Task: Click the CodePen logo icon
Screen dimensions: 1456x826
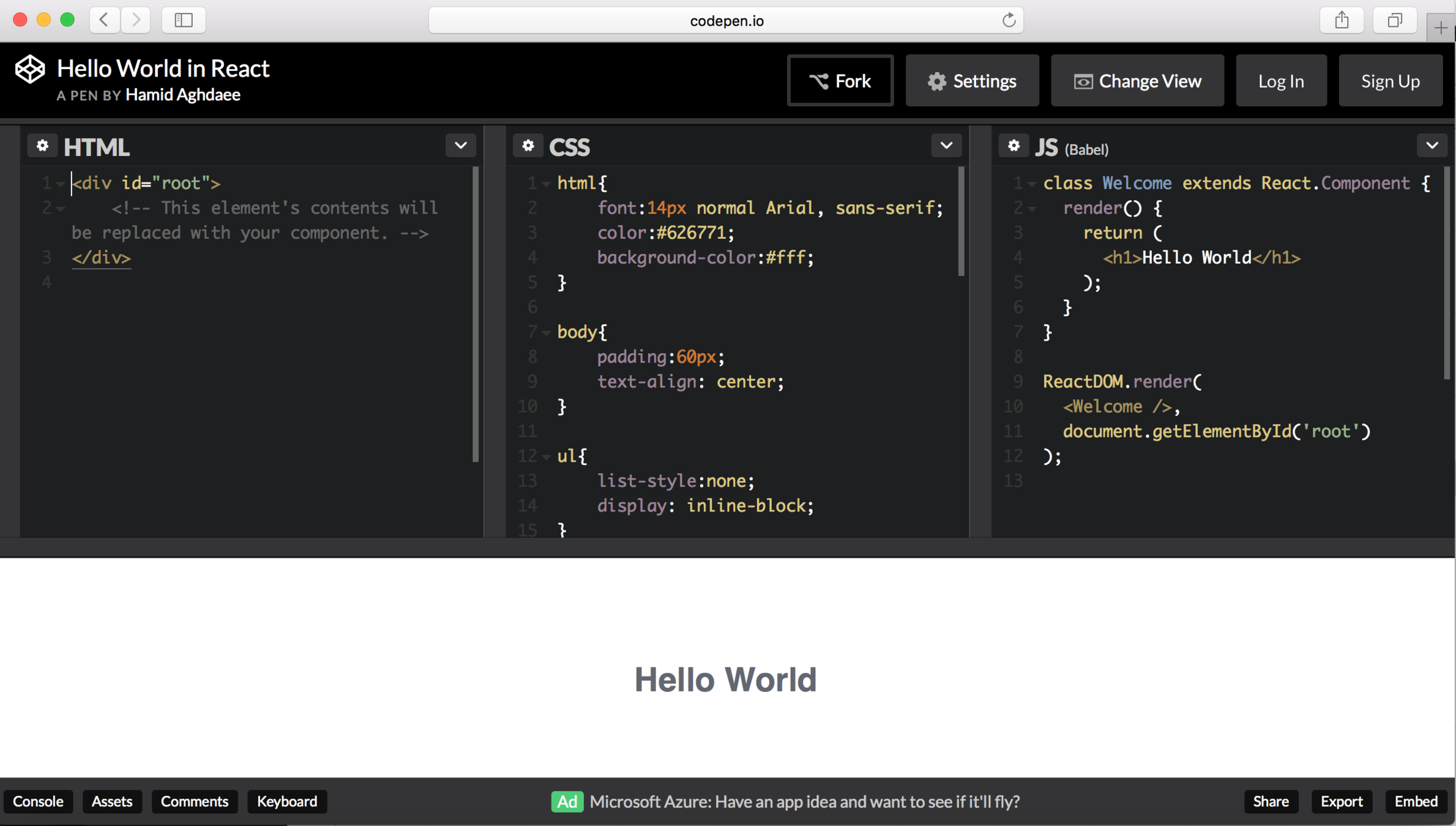Action: click(x=30, y=69)
